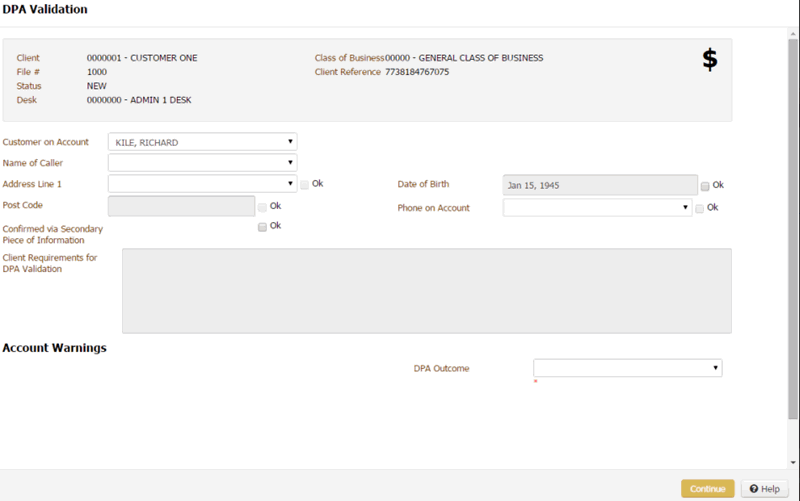Click the Help button

pyautogui.click(x=764, y=489)
